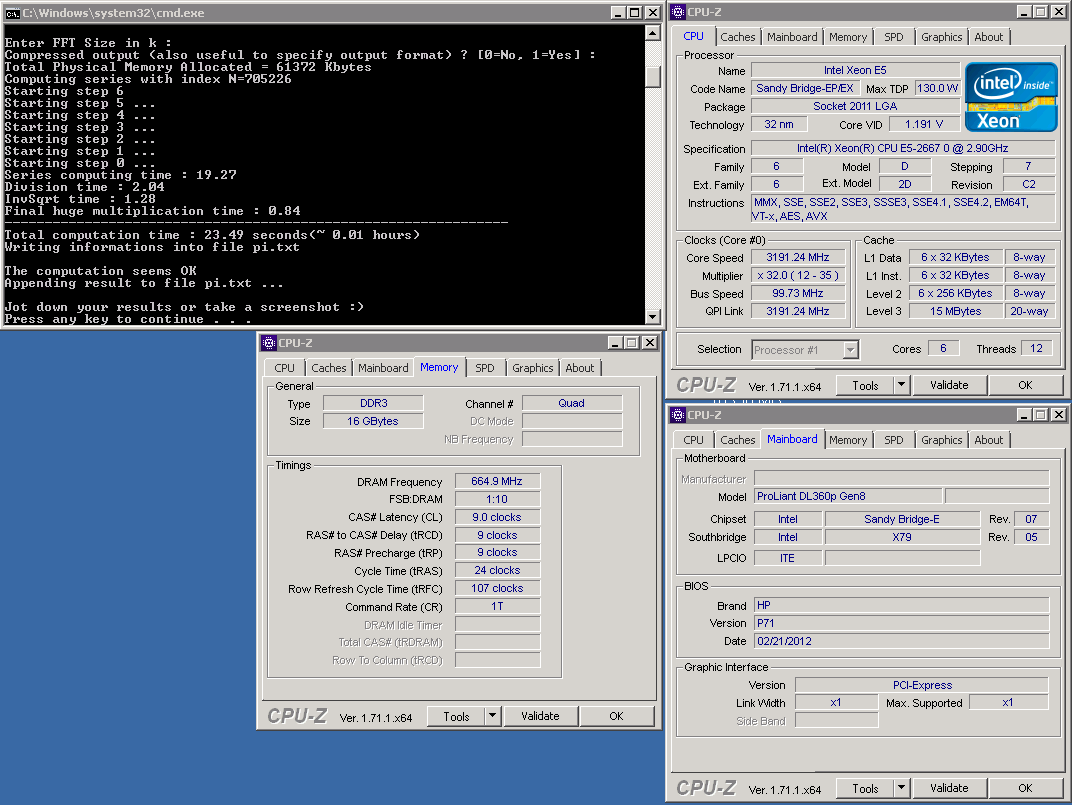Viewport: 1072px width, 805px height.
Task: Select Graphics tab in Memory CPU-Z window
Action: [x=533, y=368]
